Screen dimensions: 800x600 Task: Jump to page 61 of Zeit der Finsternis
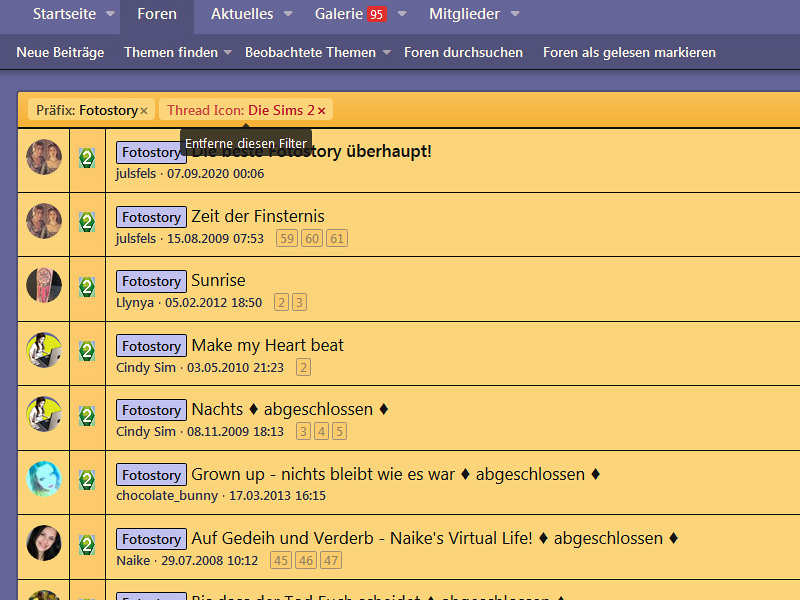click(337, 238)
